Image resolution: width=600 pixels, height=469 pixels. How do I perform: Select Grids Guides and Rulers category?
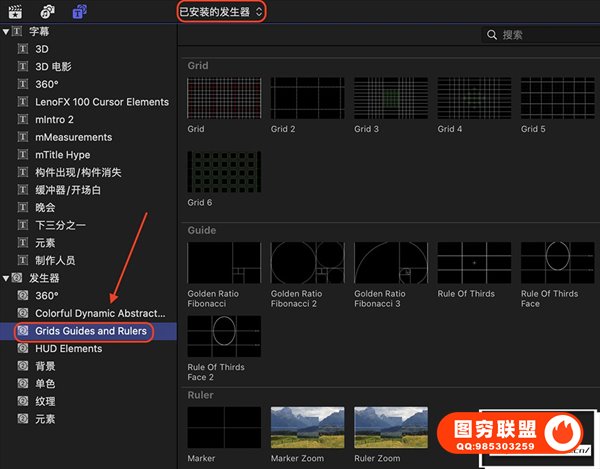click(x=91, y=331)
